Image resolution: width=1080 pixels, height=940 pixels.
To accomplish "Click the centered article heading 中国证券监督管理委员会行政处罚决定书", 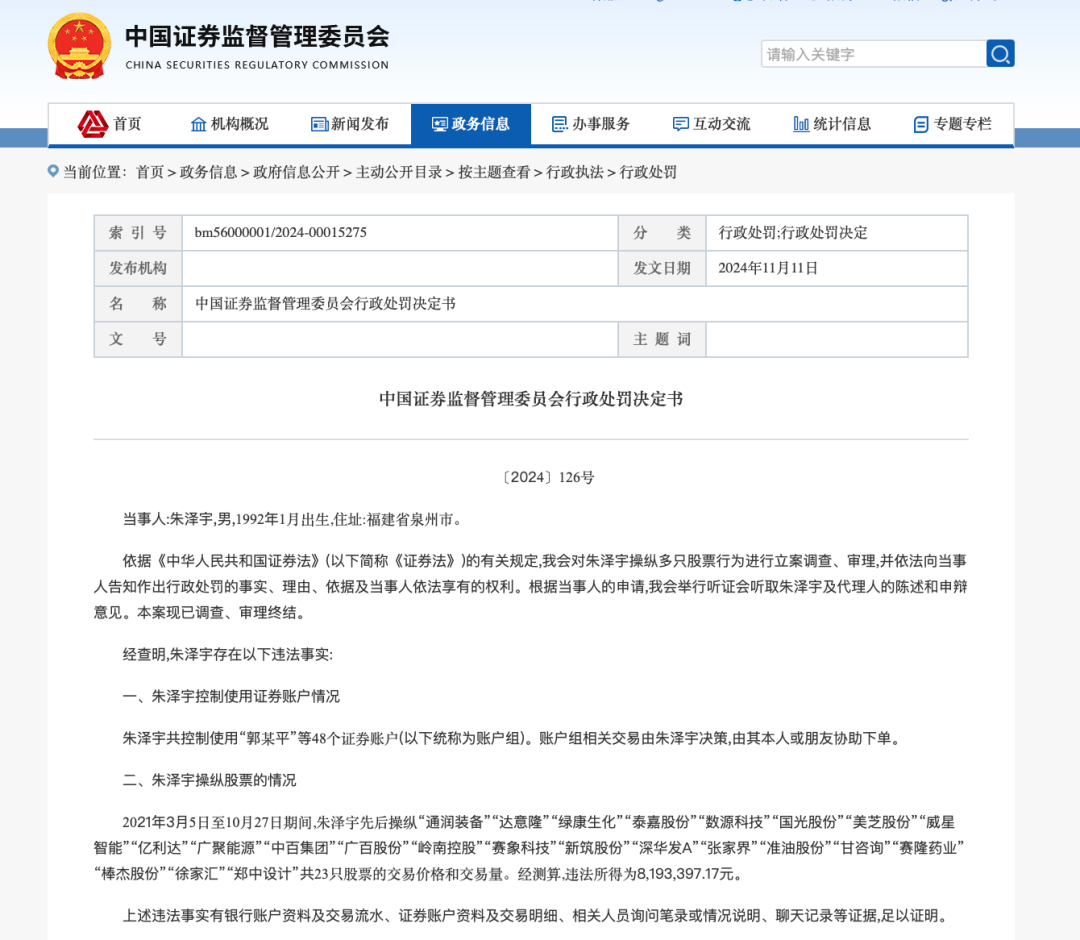I will (531, 399).
